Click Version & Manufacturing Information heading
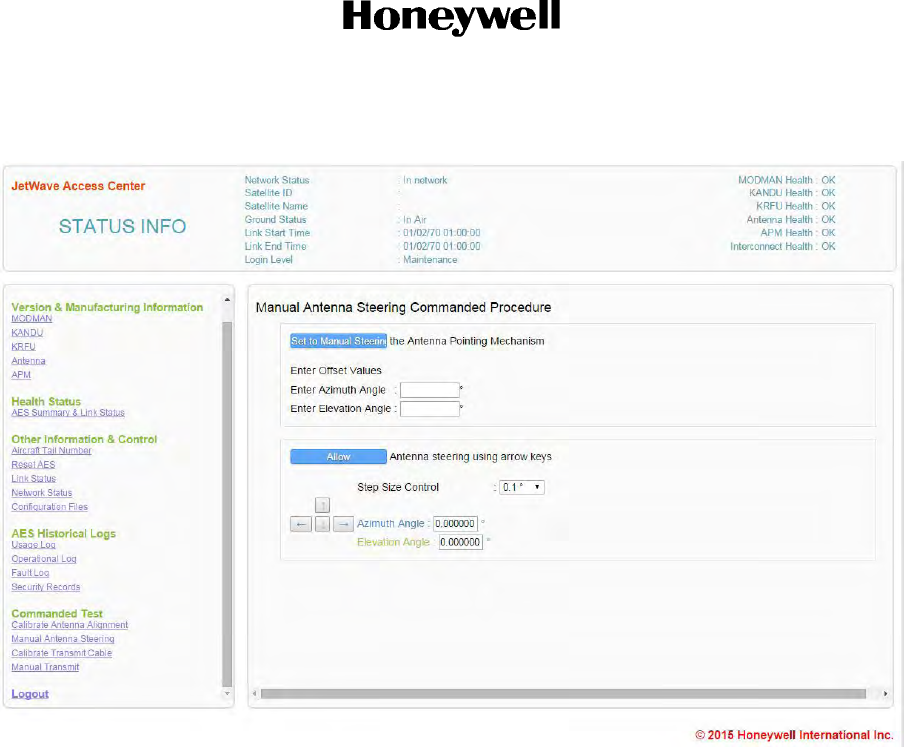The image size is (904, 747). coord(107,307)
